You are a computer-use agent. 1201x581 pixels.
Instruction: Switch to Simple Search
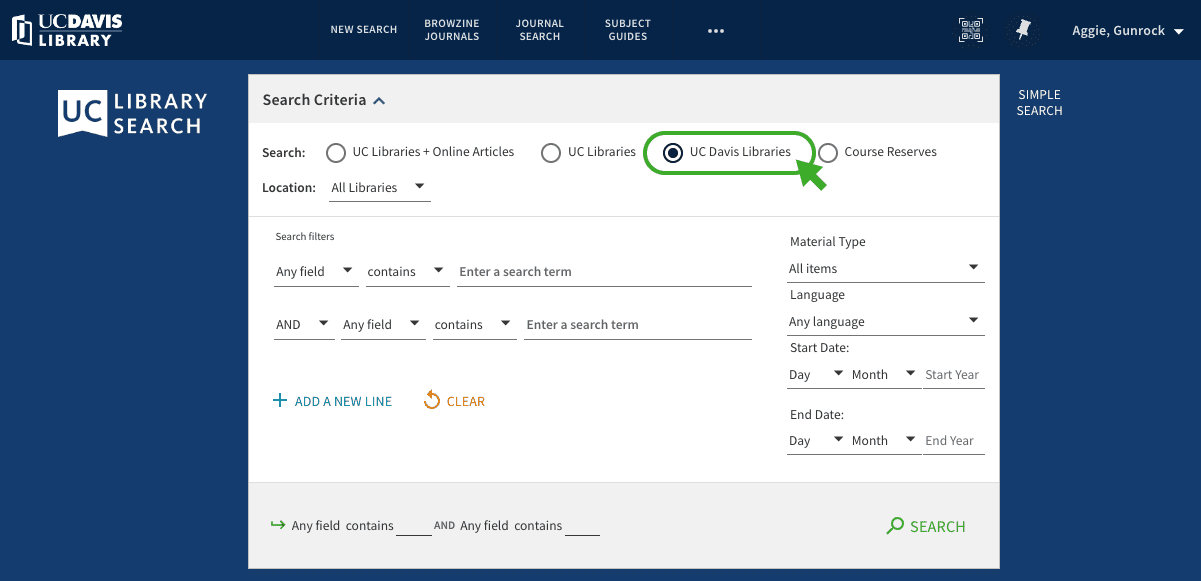click(x=1039, y=103)
